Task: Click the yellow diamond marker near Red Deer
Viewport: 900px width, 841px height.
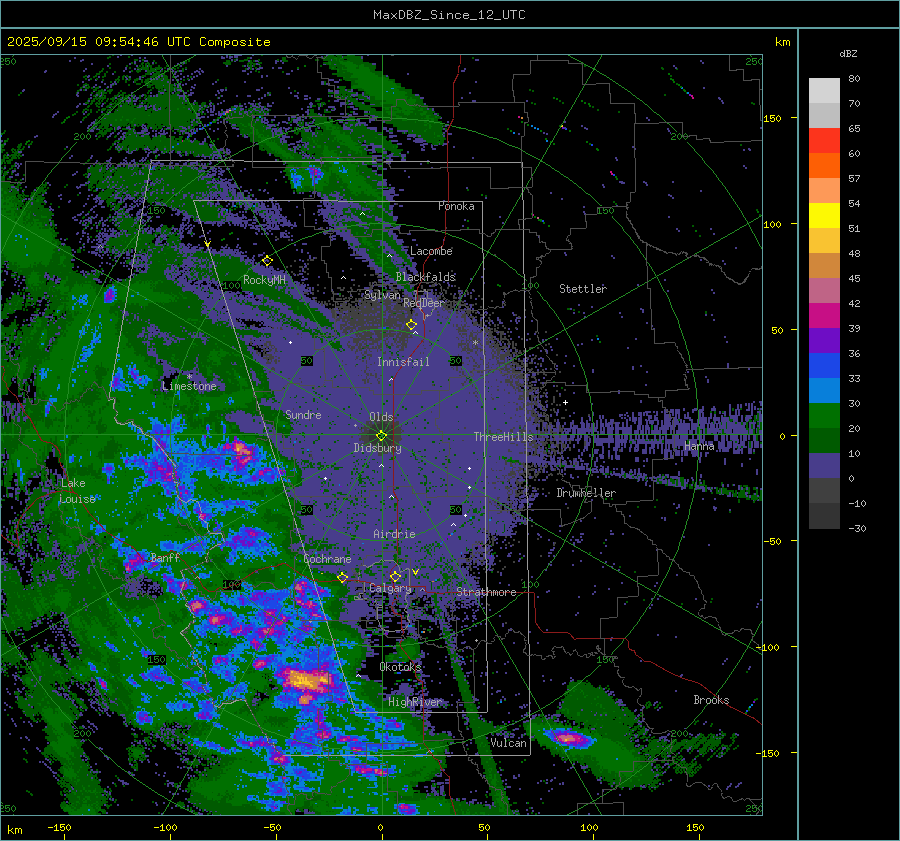Action: (411, 325)
